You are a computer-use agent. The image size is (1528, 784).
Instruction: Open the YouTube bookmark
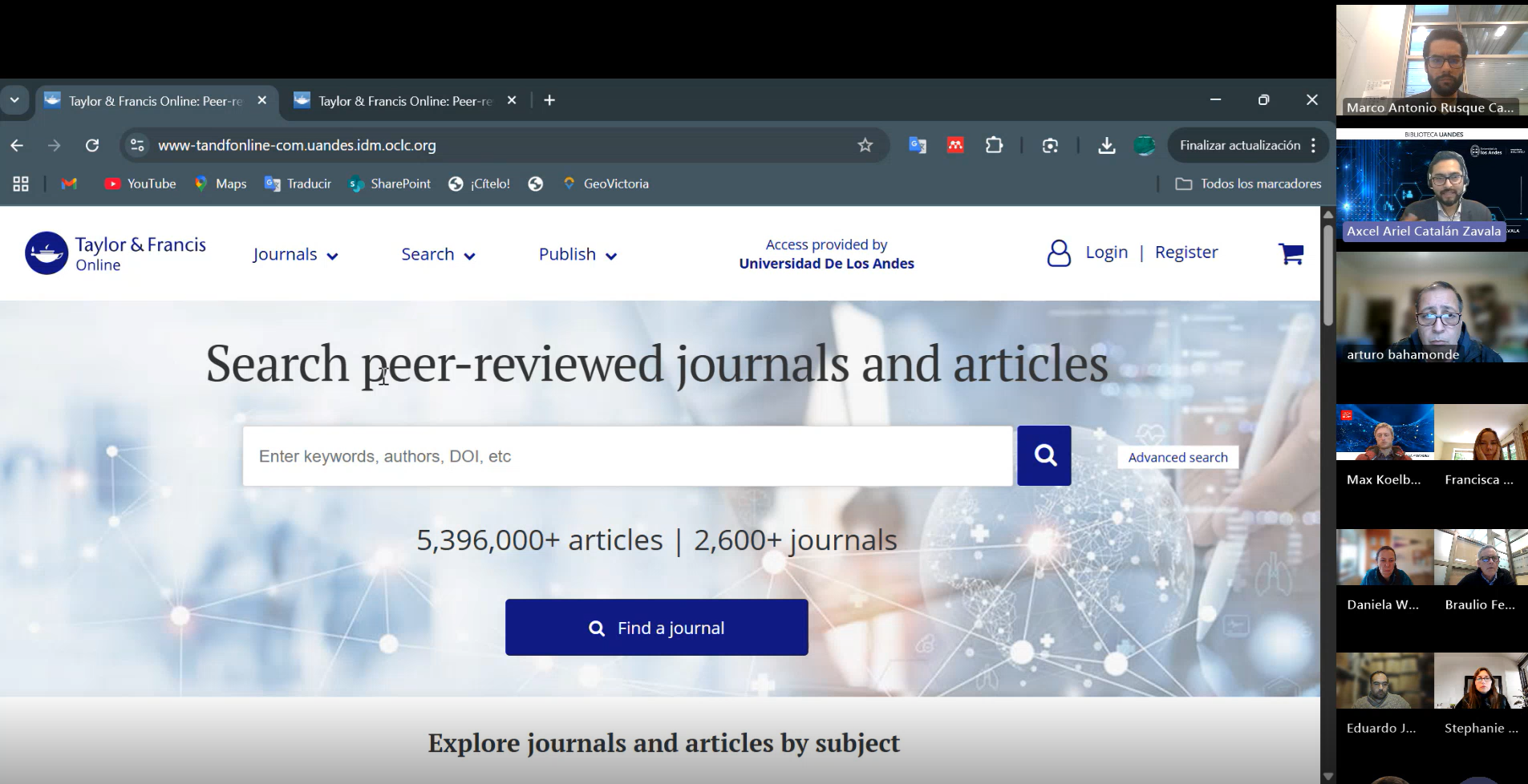tap(140, 184)
